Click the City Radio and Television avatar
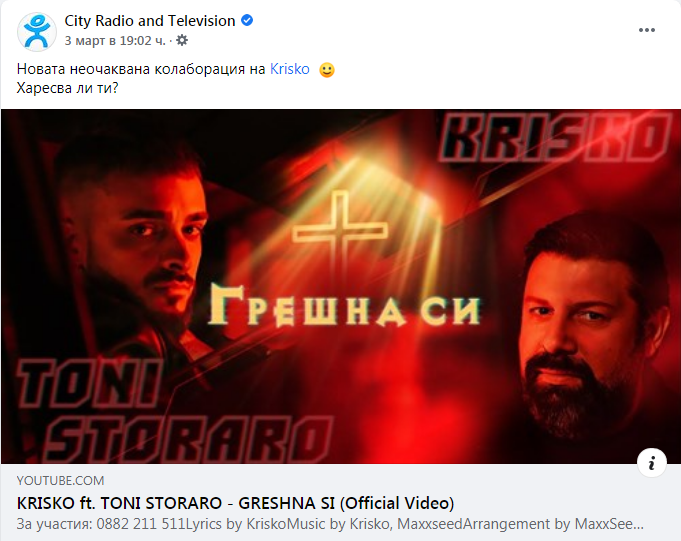 pyautogui.click(x=37, y=31)
